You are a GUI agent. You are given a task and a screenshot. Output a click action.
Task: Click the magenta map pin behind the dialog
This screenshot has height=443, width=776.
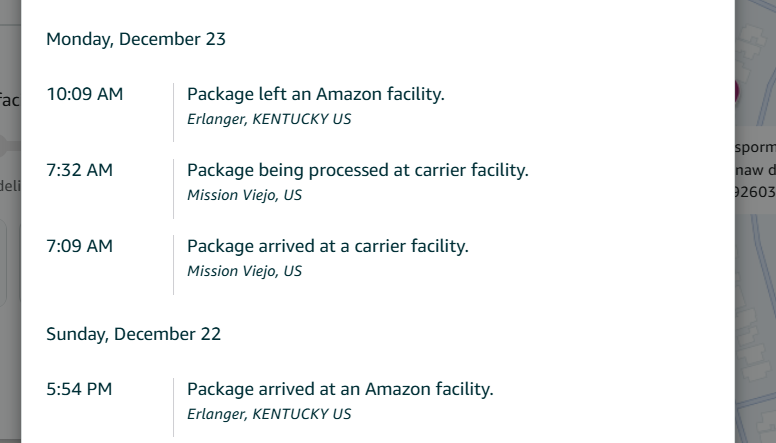click(x=737, y=92)
